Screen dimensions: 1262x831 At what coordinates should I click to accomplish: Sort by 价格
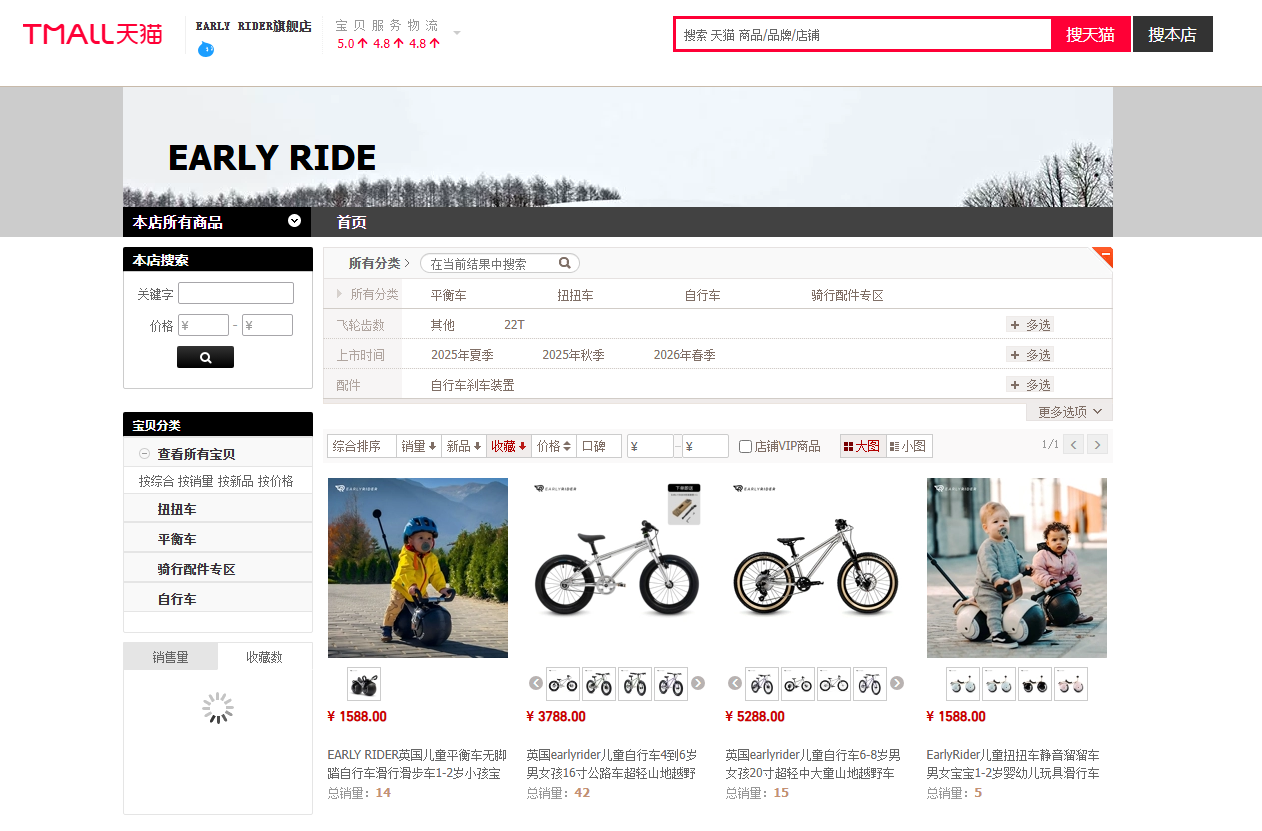click(x=554, y=446)
